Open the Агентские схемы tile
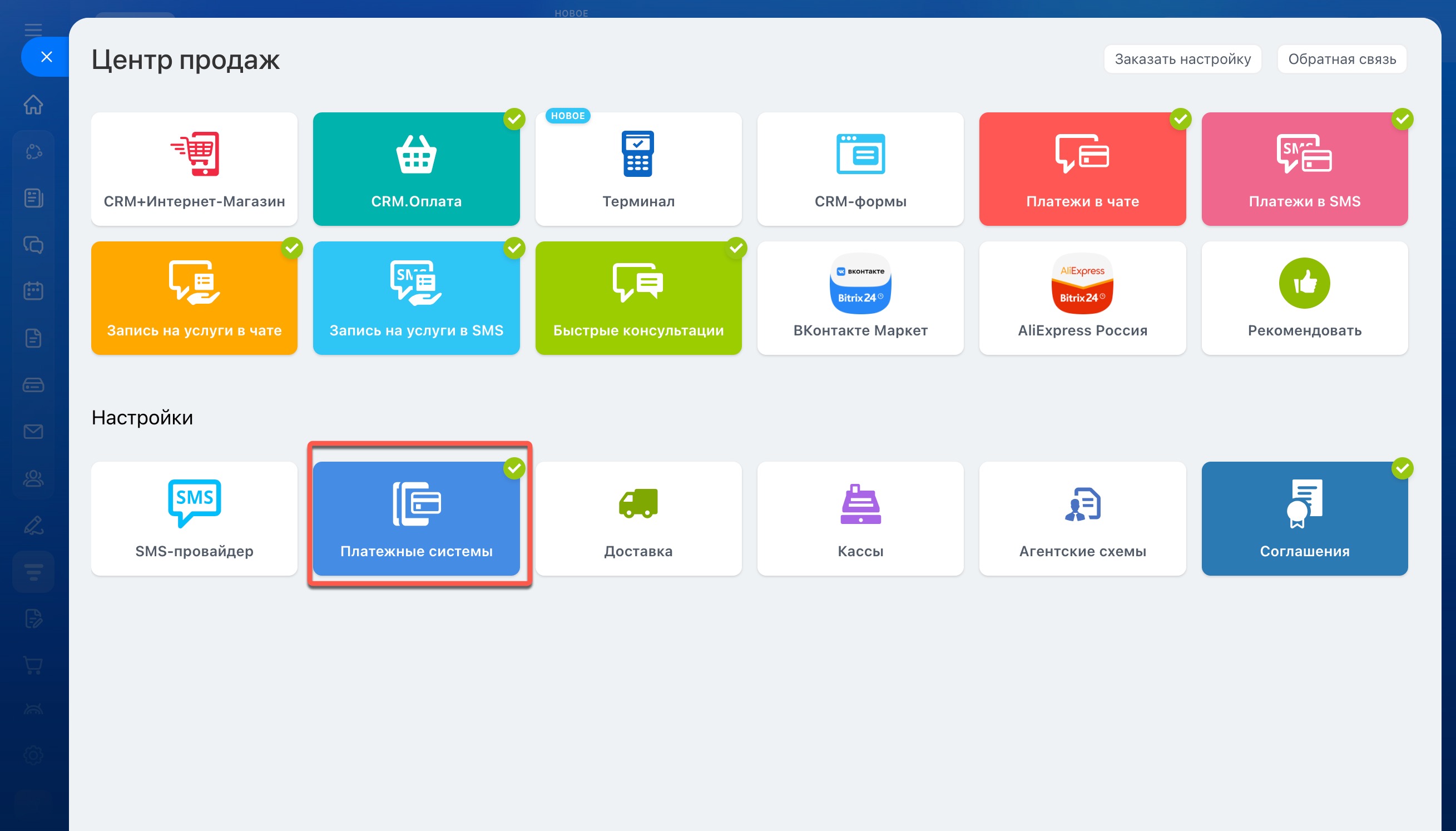1456x831 pixels. (x=1082, y=518)
